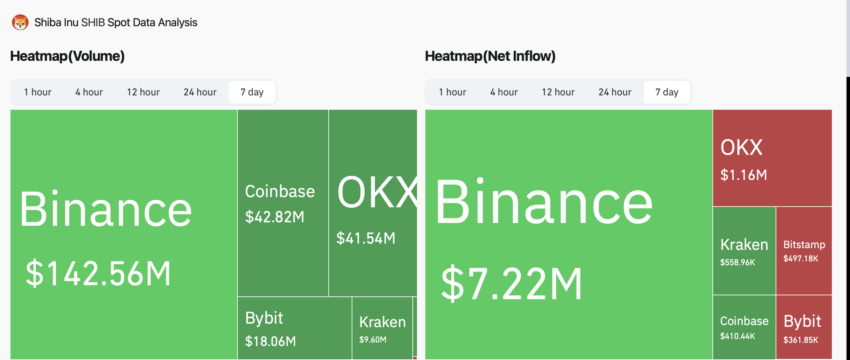Viewport: 850px width, 360px height.
Task: Click Binance $142.56M volume tile
Action: 124,234
